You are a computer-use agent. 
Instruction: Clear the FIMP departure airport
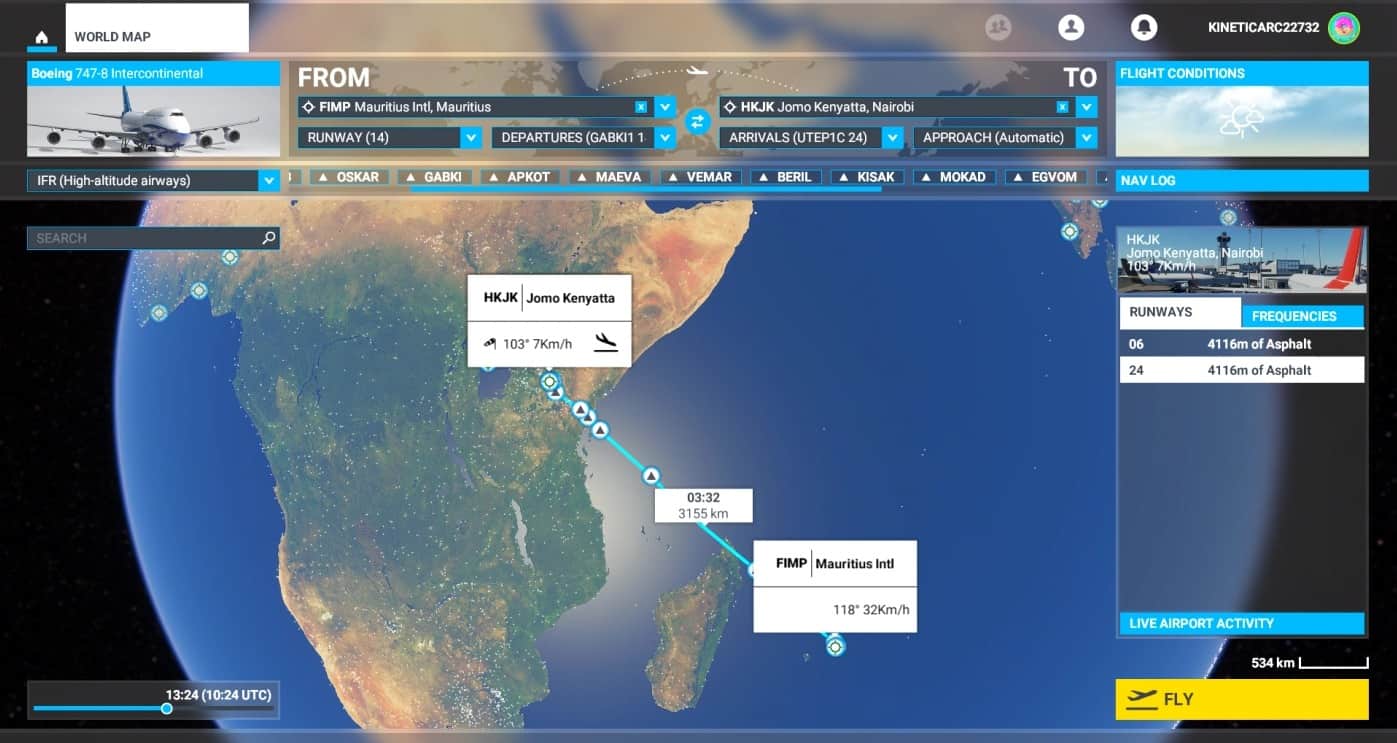641,107
